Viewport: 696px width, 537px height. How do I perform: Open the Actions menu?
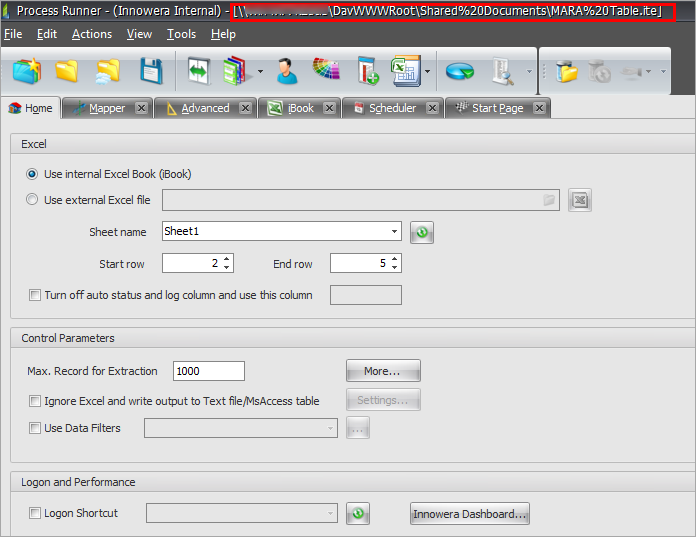coord(92,34)
